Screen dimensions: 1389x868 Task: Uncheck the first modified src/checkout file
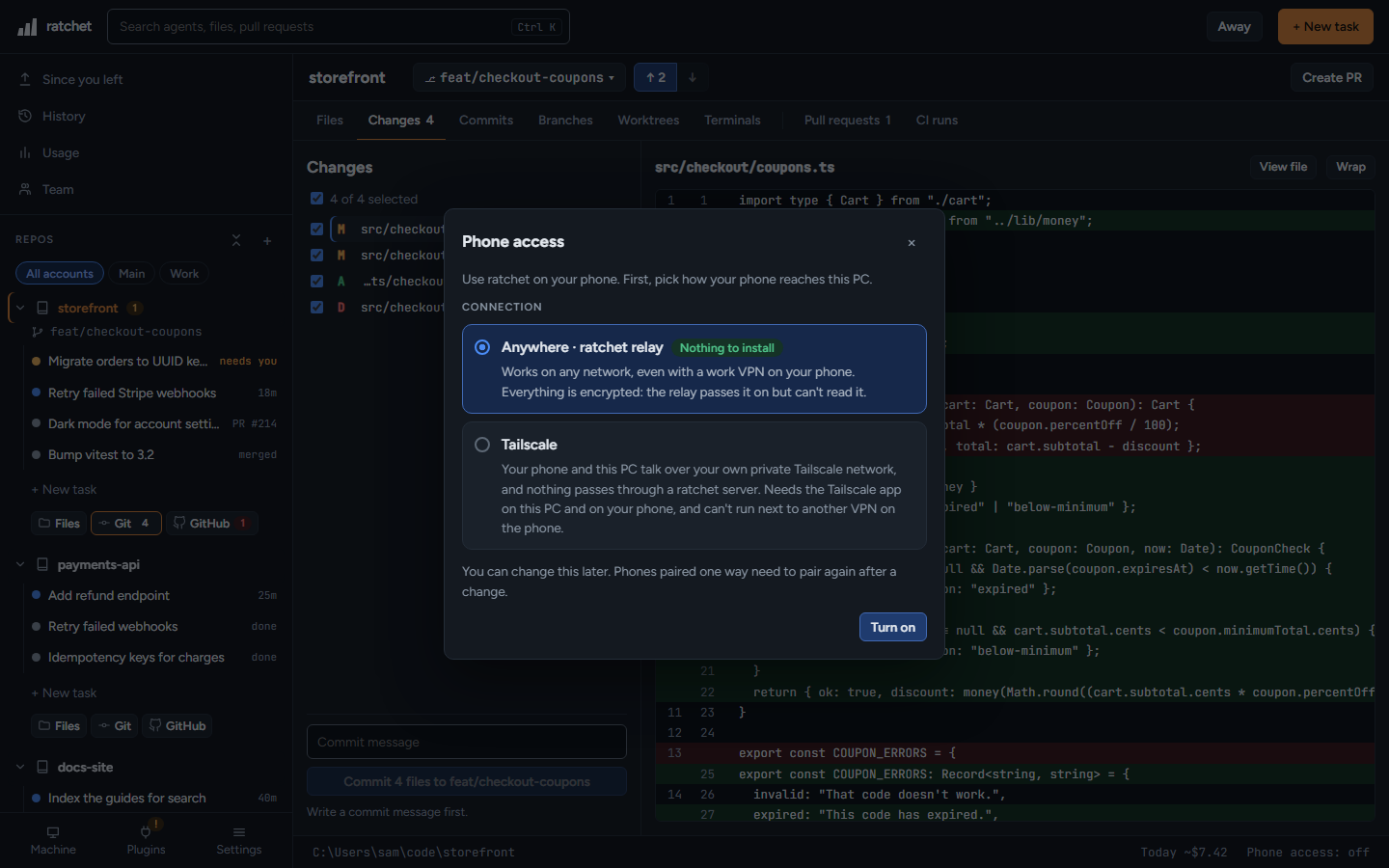coord(316,230)
